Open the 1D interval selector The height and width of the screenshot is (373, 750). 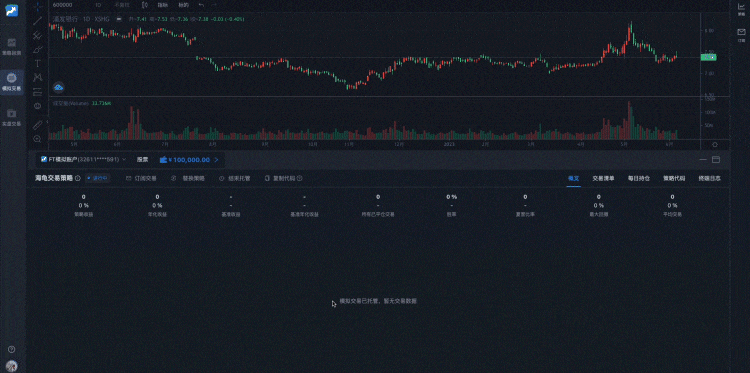click(98, 5)
